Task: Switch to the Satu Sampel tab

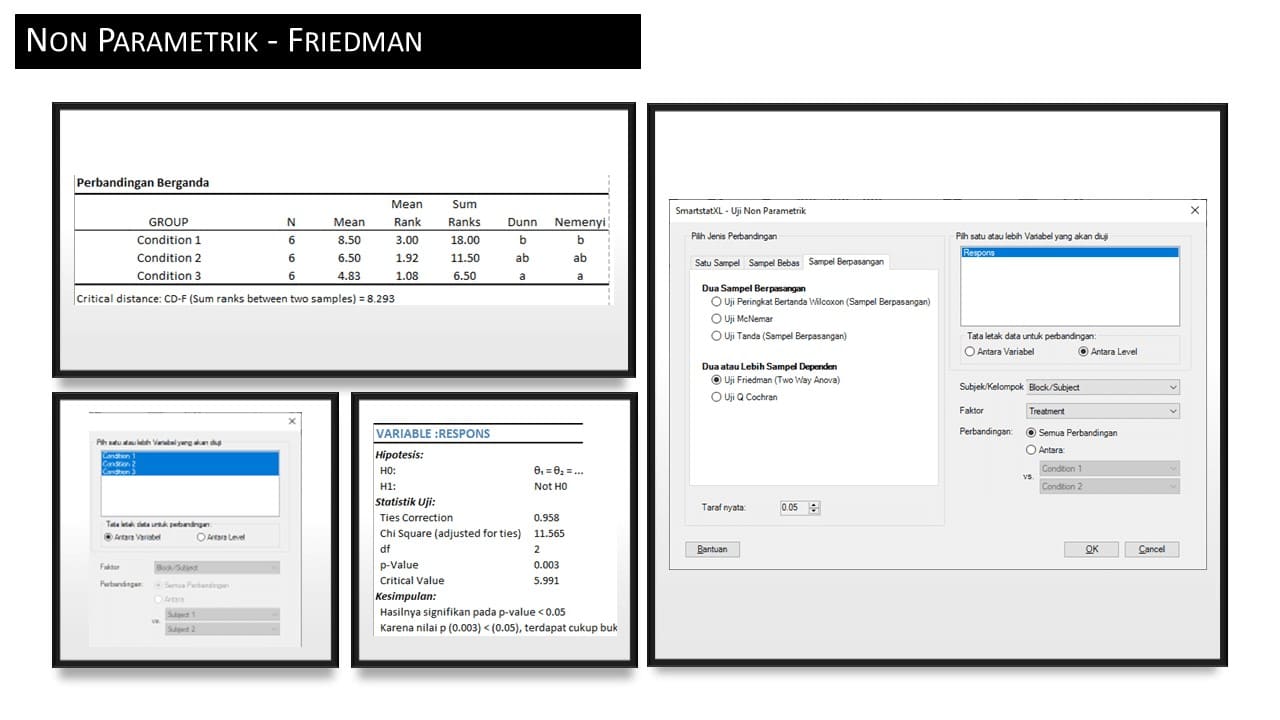Action: click(x=717, y=263)
